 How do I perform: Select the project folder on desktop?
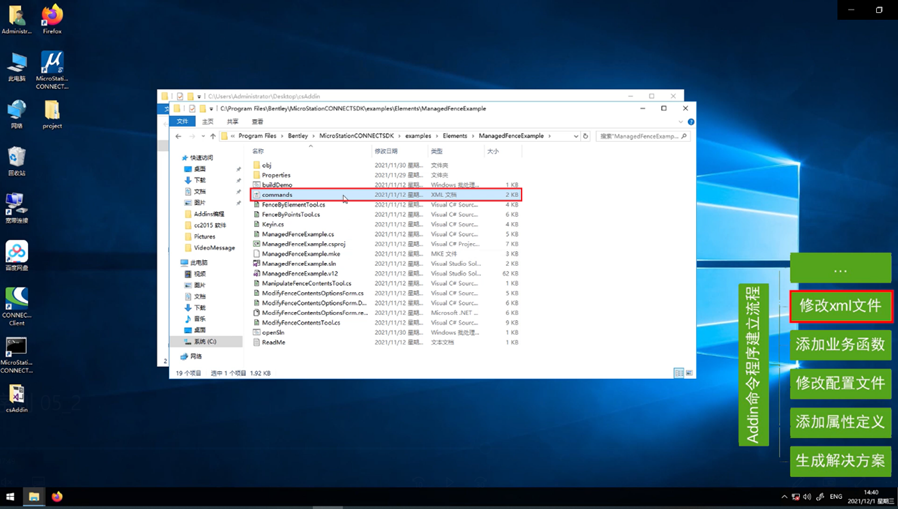pyautogui.click(x=52, y=114)
